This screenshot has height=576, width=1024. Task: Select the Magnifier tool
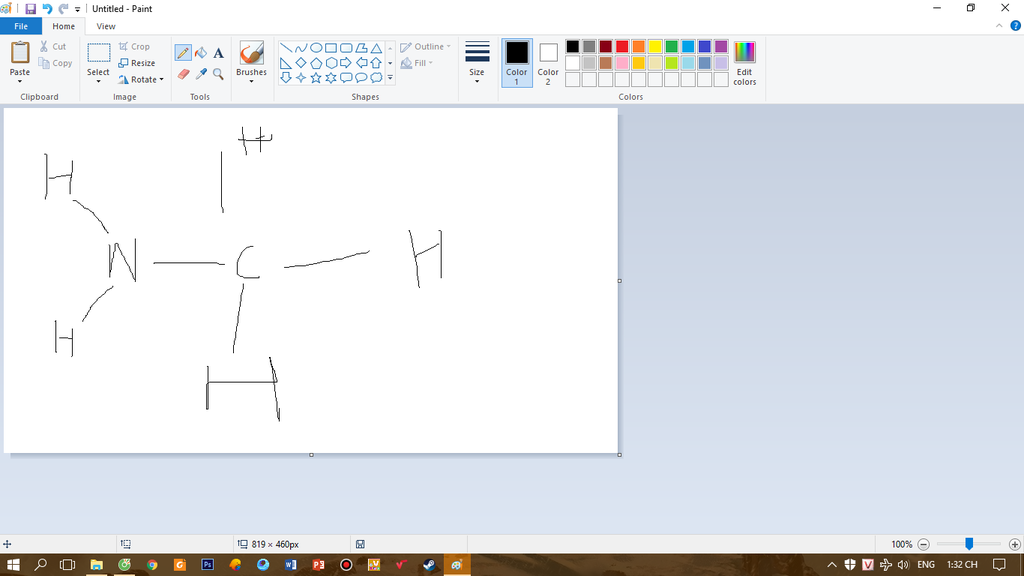tap(218, 74)
